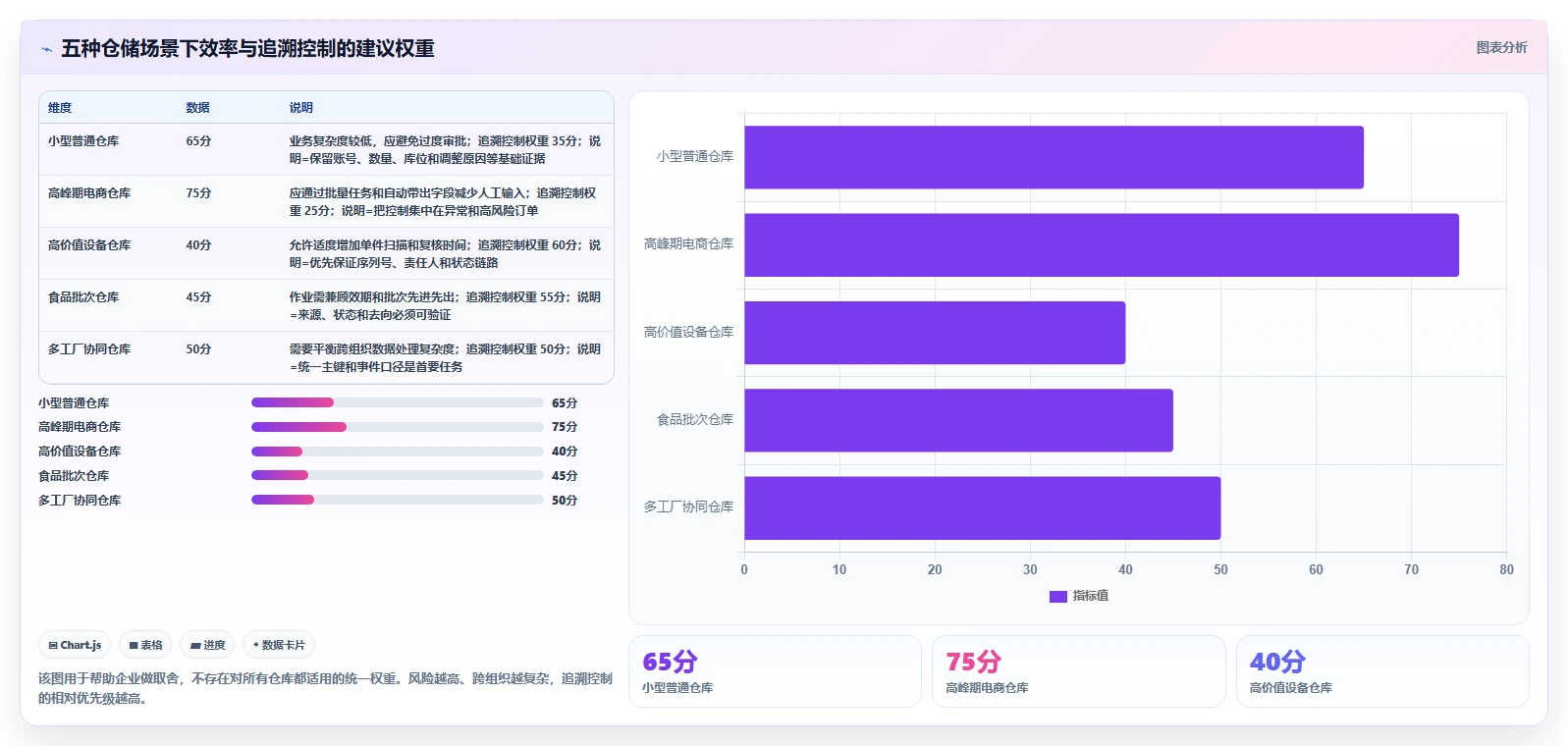1568x746 pixels.
Task: Click the 食品批次仓库 progress bar
Action: [397, 475]
